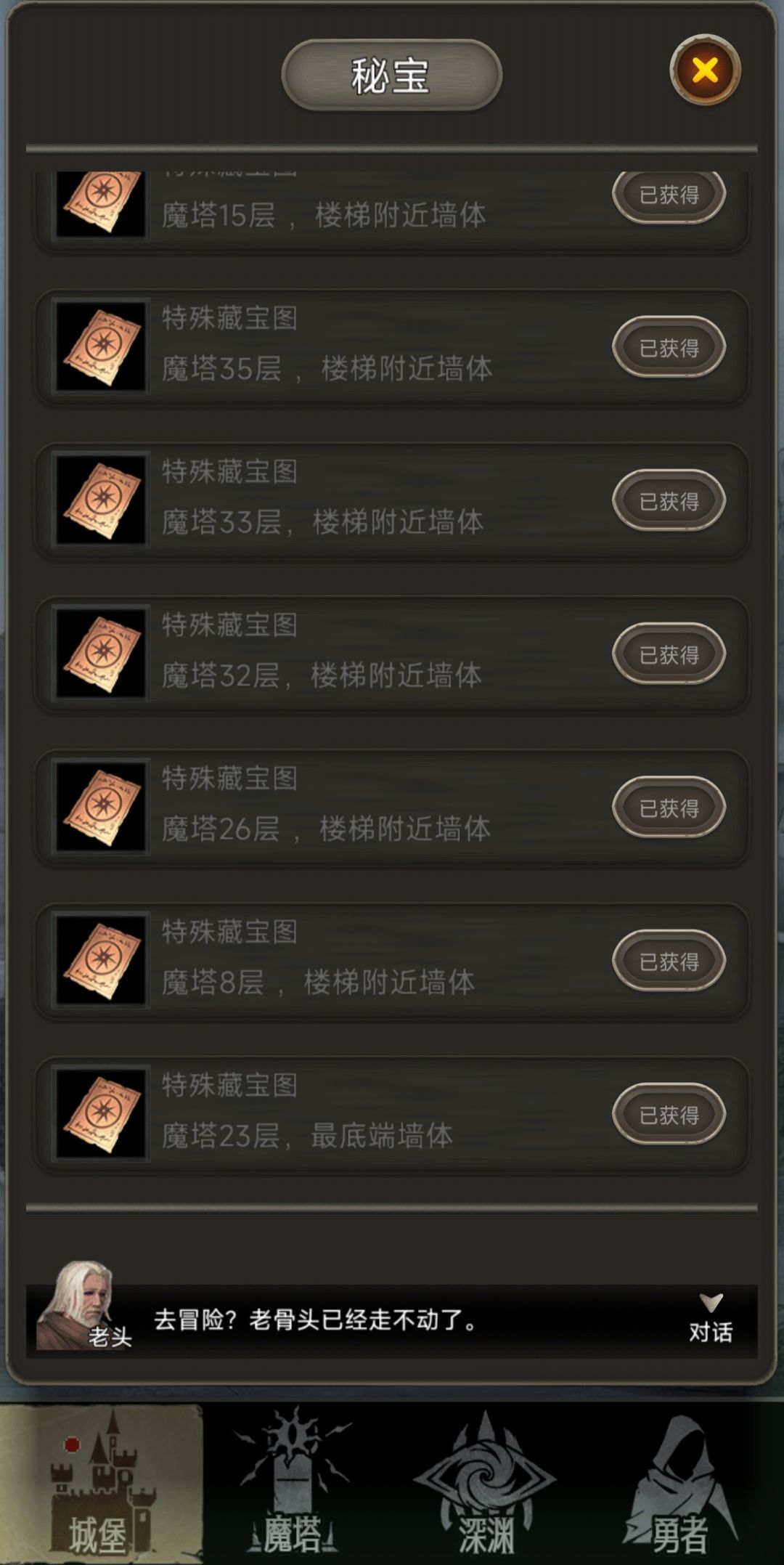Tap the treasure map icon for 魔塔8层
This screenshot has height=1565, width=784.
tap(101, 960)
